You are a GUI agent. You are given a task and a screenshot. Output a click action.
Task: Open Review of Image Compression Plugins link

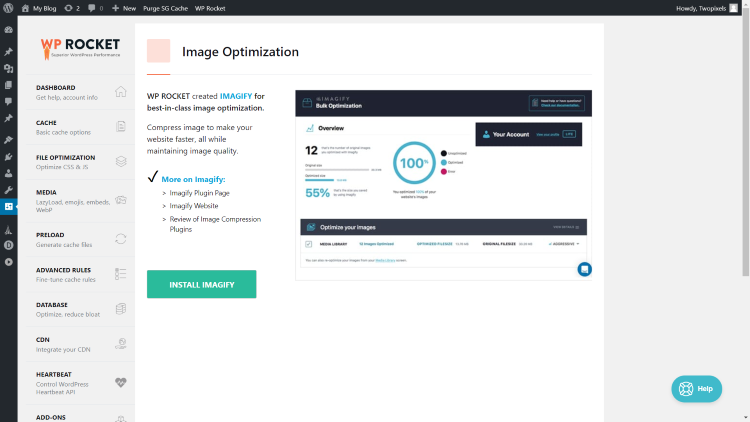point(215,224)
